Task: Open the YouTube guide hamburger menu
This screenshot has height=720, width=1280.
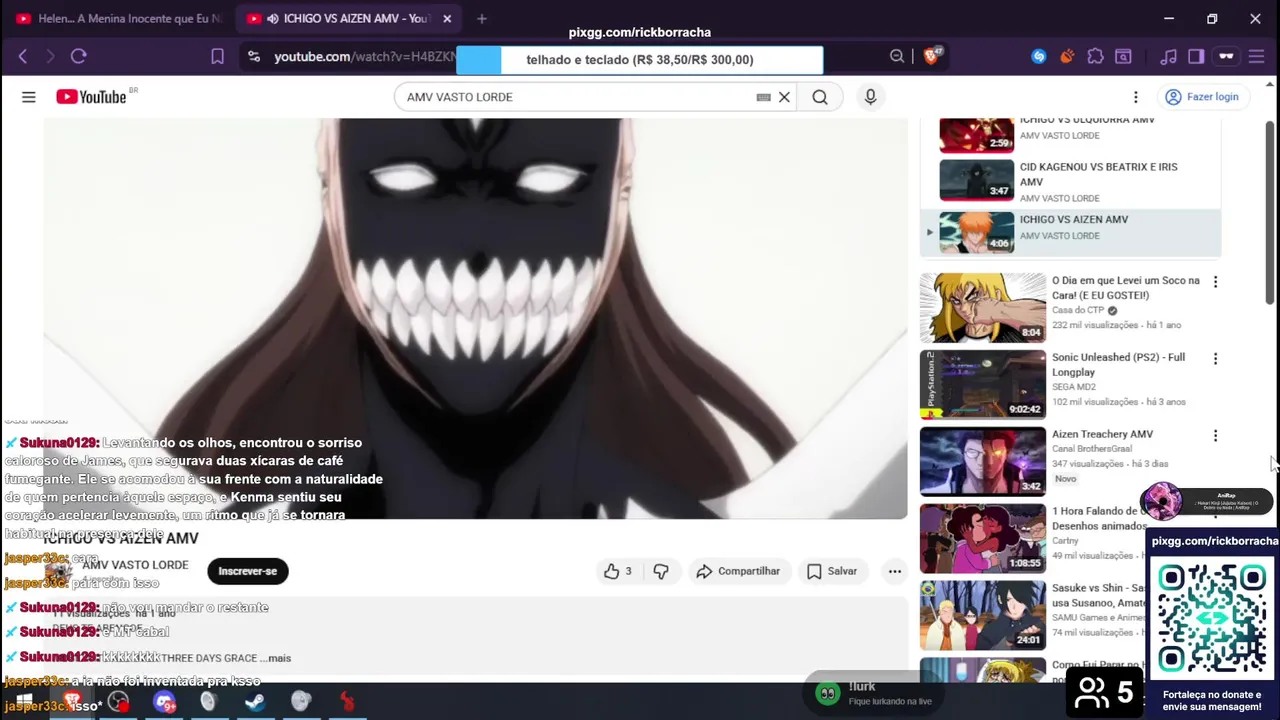Action: click(29, 97)
